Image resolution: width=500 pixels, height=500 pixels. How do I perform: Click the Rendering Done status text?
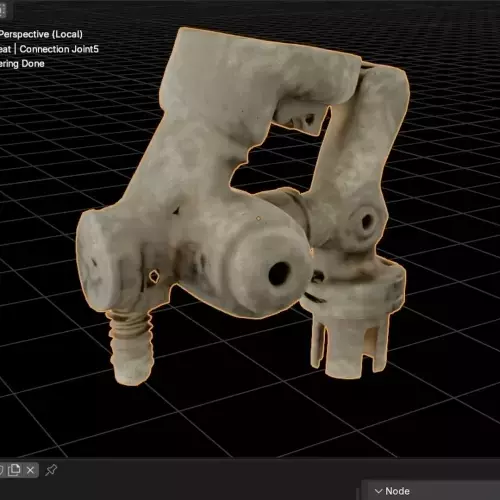(x=22, y=64)
